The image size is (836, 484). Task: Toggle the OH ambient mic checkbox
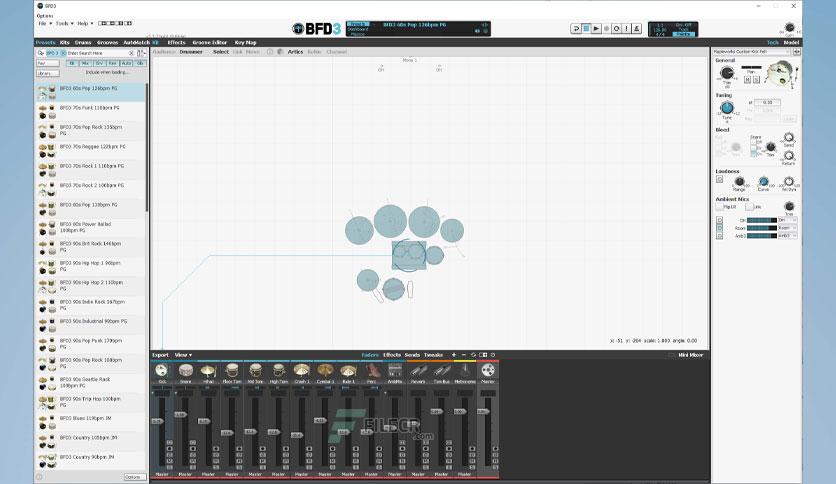tap(719, 220)
